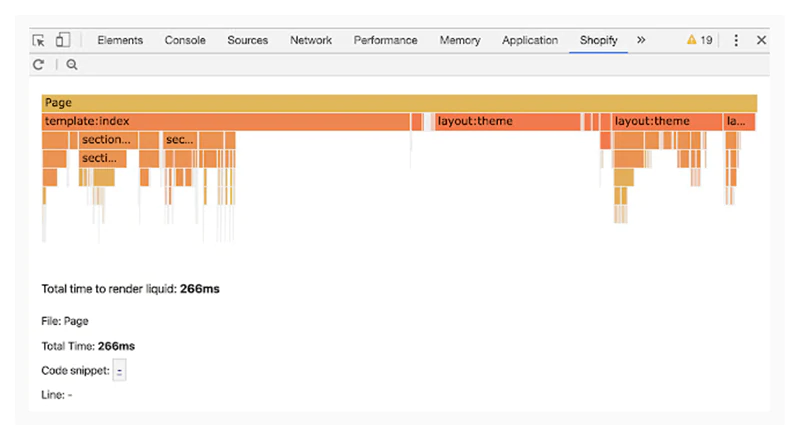Select the template:index flame bar
The image size is (800, 440).
pyautogui.click(x=225, y=122)
